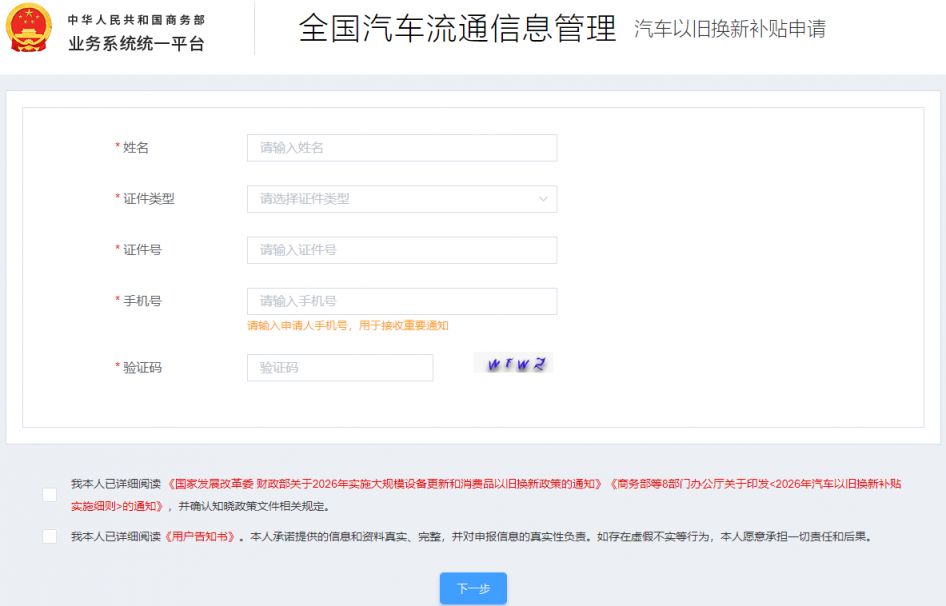Screen dimensions: 946x606
Task: Click the orange phone number hint text
Action: (348, 326)
